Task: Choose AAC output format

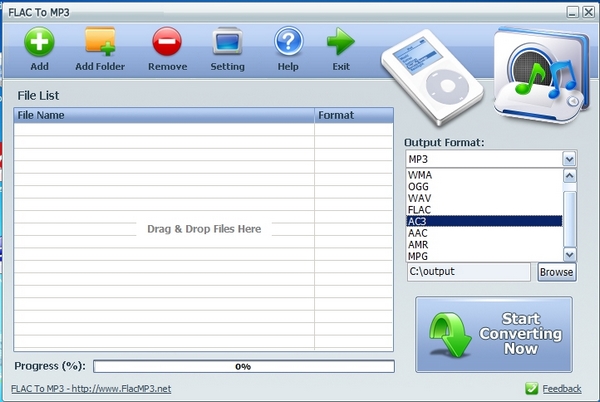Action: pyautogui.click(x=484, y=233)
